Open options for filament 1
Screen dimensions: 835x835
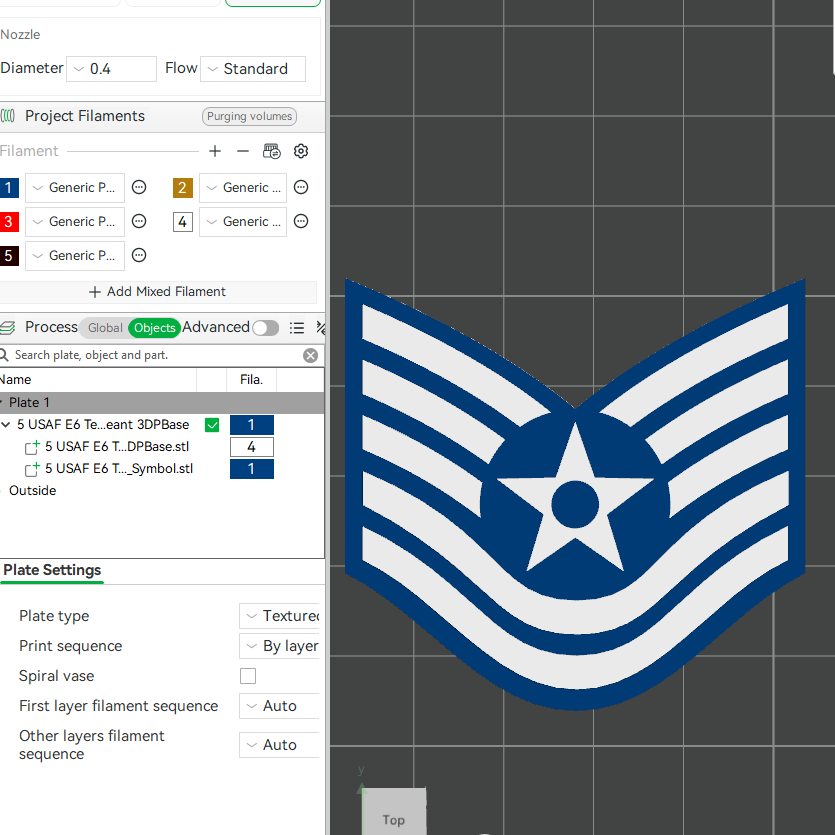[x=139, y=187]
